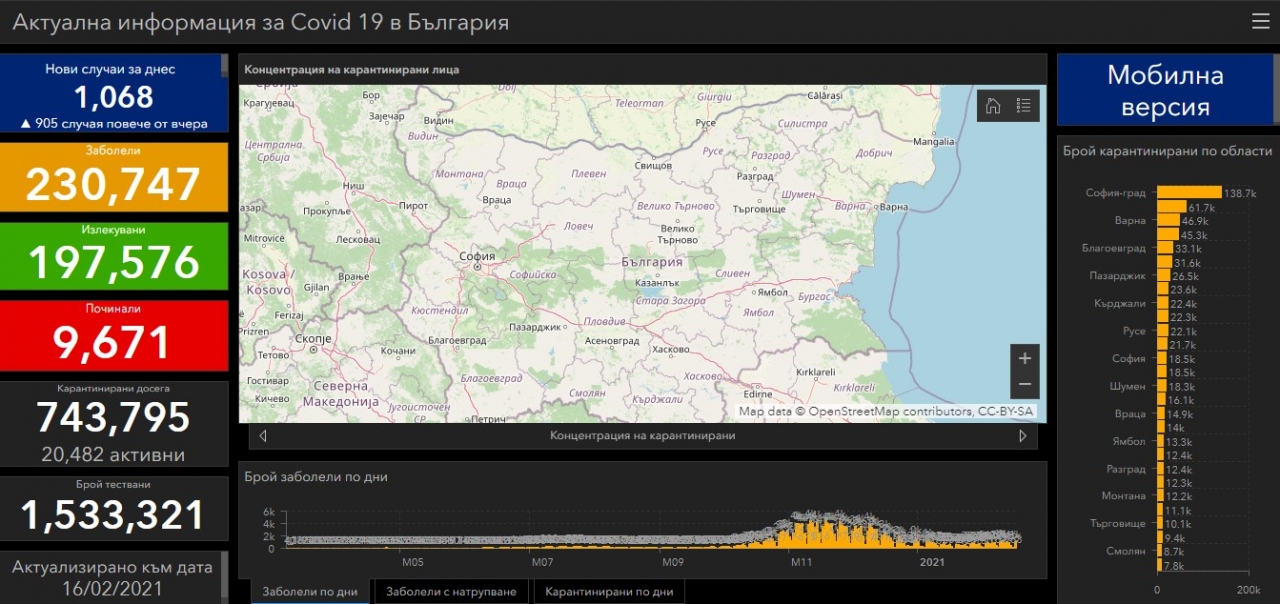The width and height of the screenshot is (1280, 604).
Task: Select the orange 'Заболели' 230,747 tile
Action: (x=114, y=177)
